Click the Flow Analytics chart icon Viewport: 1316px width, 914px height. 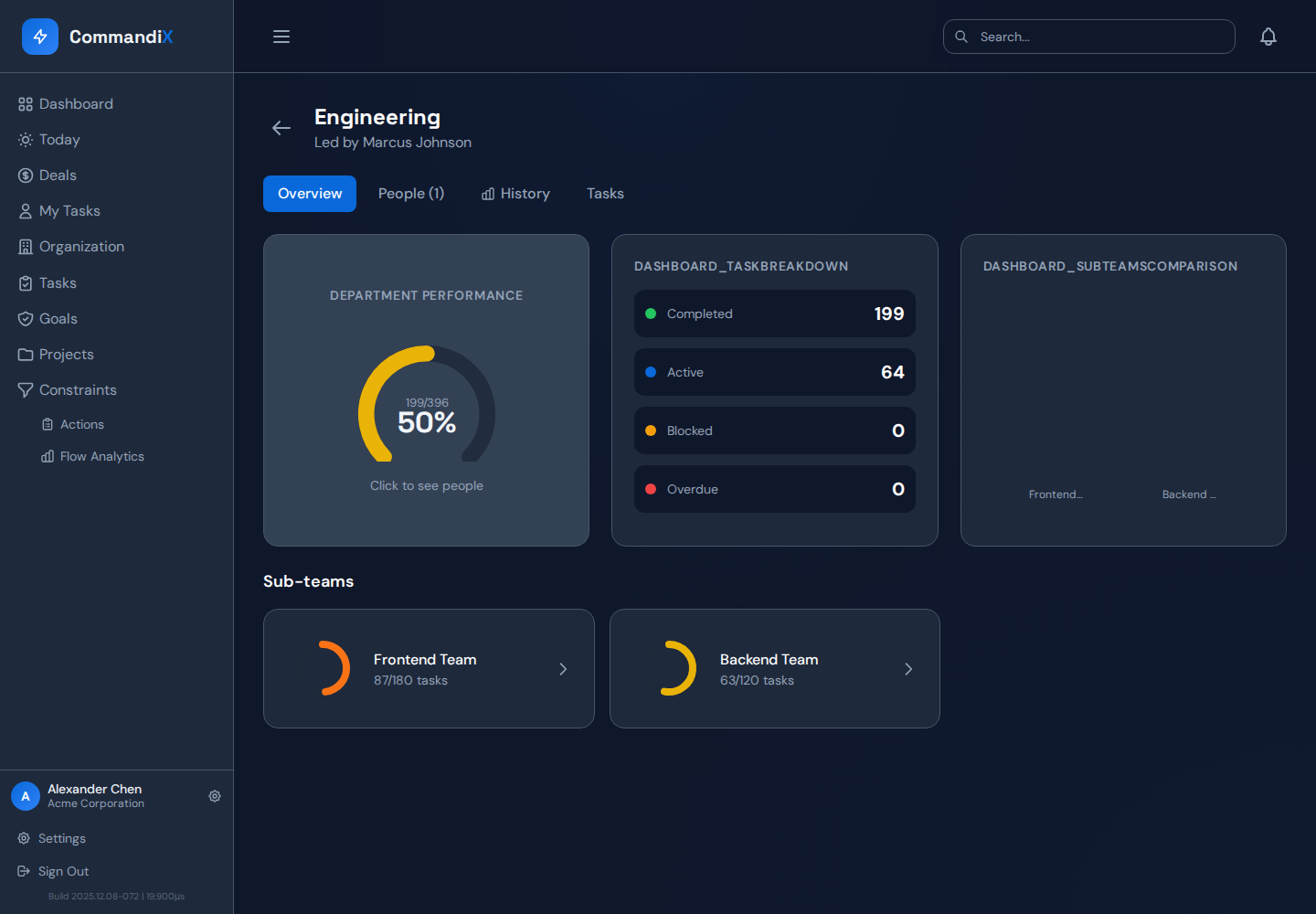pos(48,456)
